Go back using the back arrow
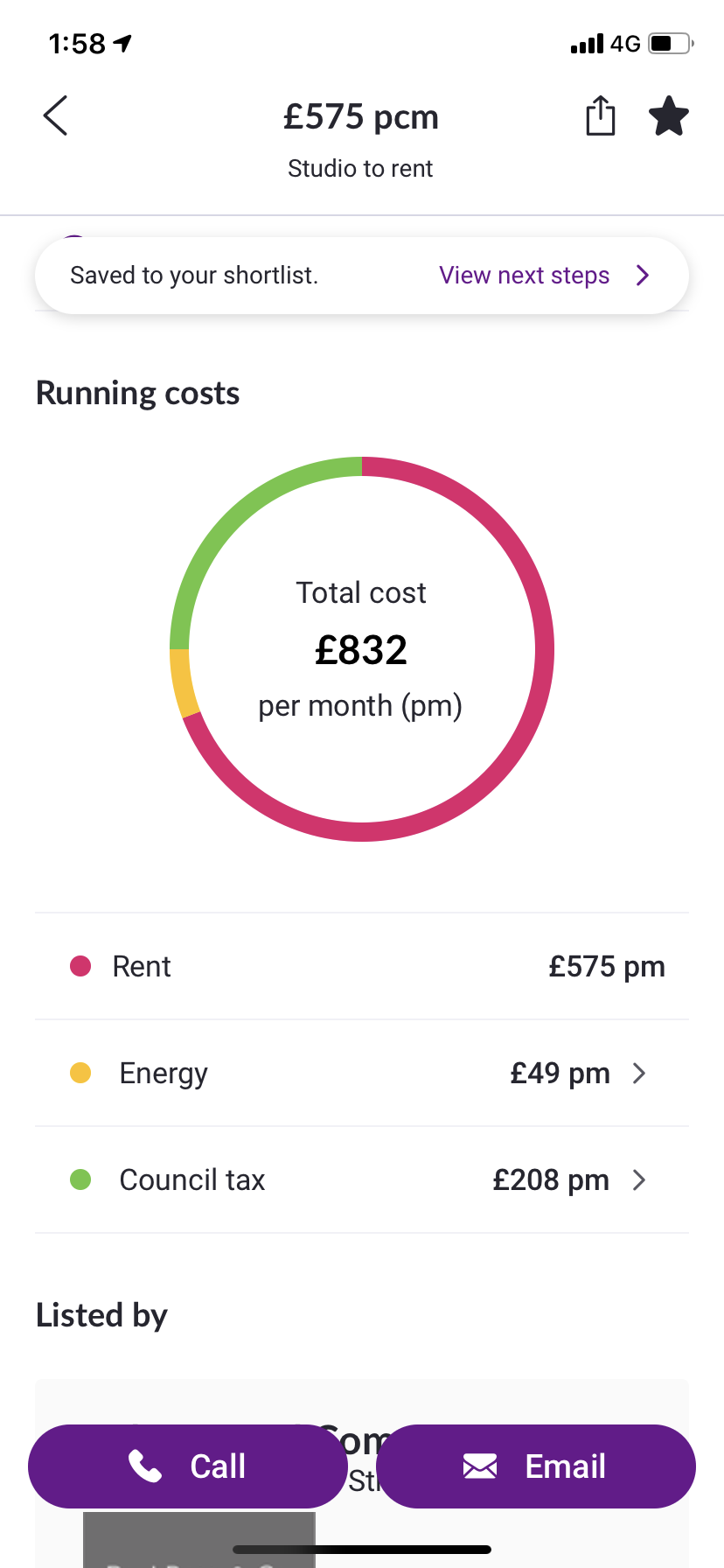This screenshot has width=724, height=1568. 55,115
